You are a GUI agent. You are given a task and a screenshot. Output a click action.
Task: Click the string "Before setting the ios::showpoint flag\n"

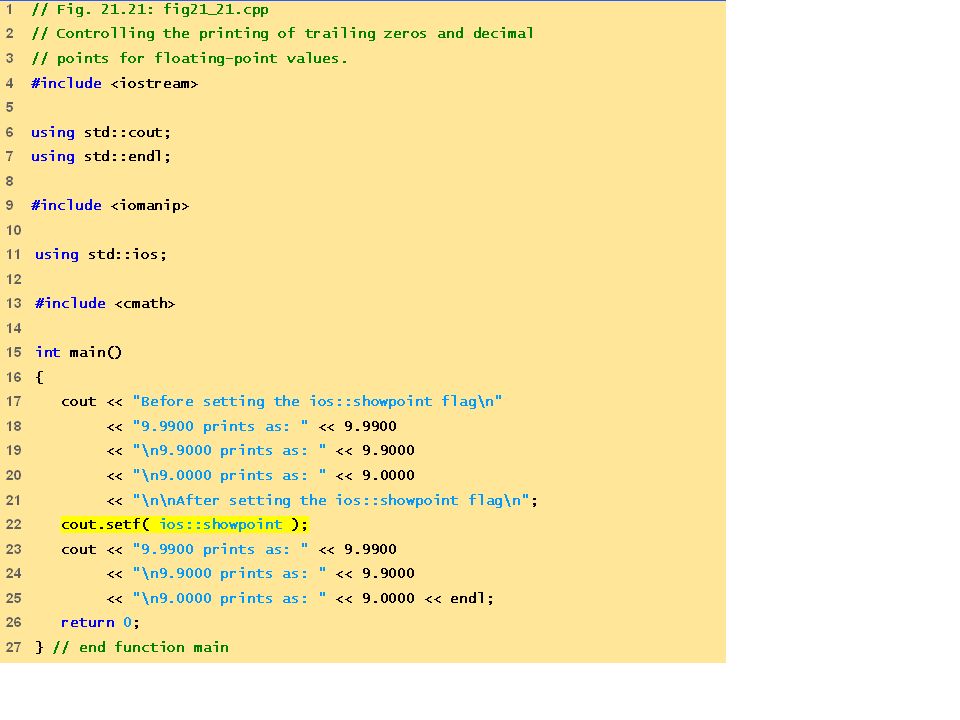tap(317, 402)
